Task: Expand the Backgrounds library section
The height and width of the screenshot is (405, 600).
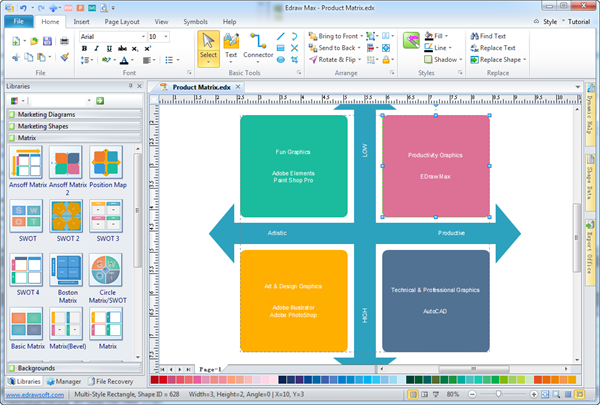Action: click(x=74, y=368)
